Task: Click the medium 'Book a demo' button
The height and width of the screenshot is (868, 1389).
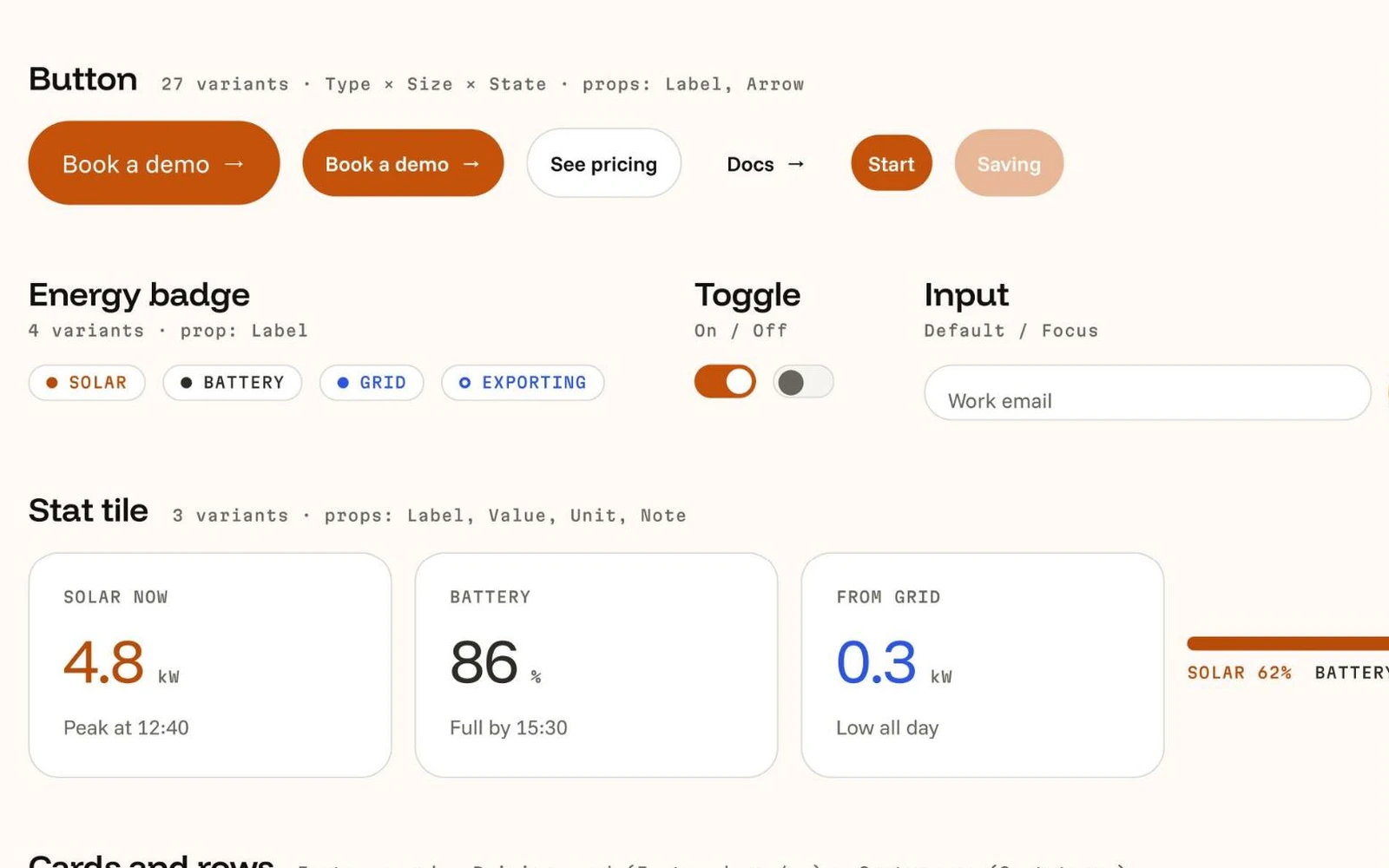Action: [403, 163]
